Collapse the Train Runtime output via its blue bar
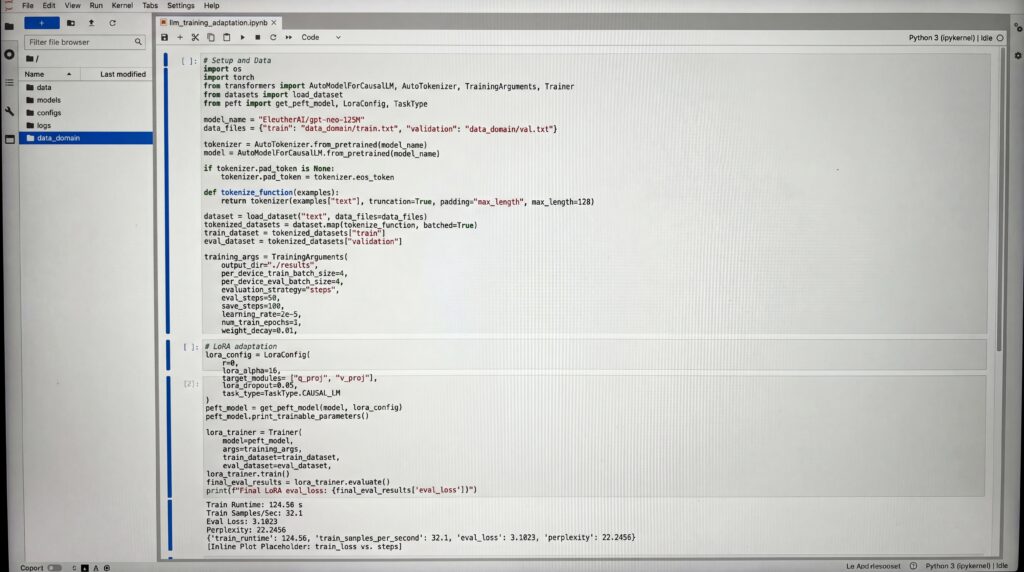This screenshot has height=572, width=1024. (171, 526)
